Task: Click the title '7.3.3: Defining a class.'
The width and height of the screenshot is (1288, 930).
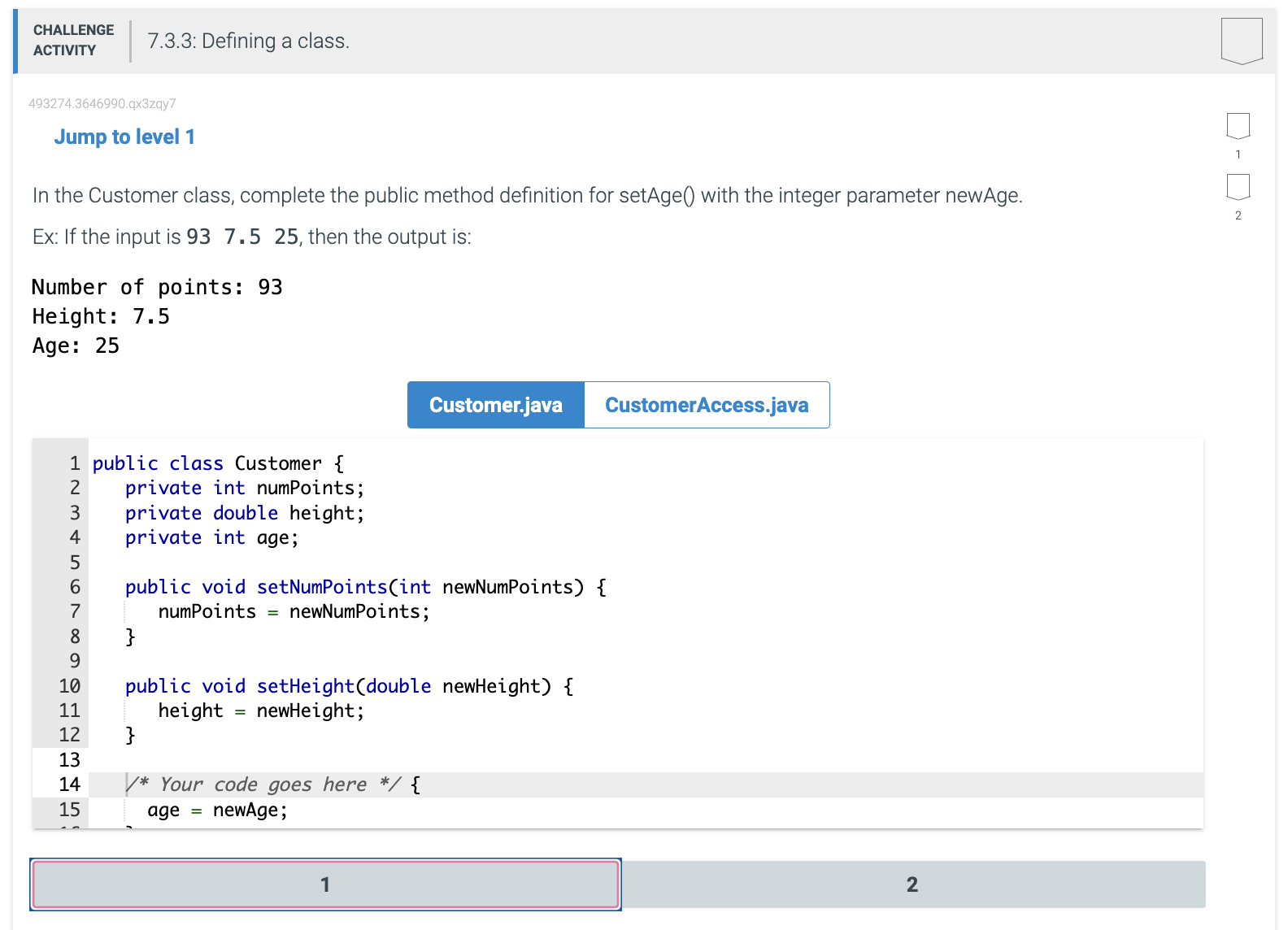Action: (x=249, y=41)
